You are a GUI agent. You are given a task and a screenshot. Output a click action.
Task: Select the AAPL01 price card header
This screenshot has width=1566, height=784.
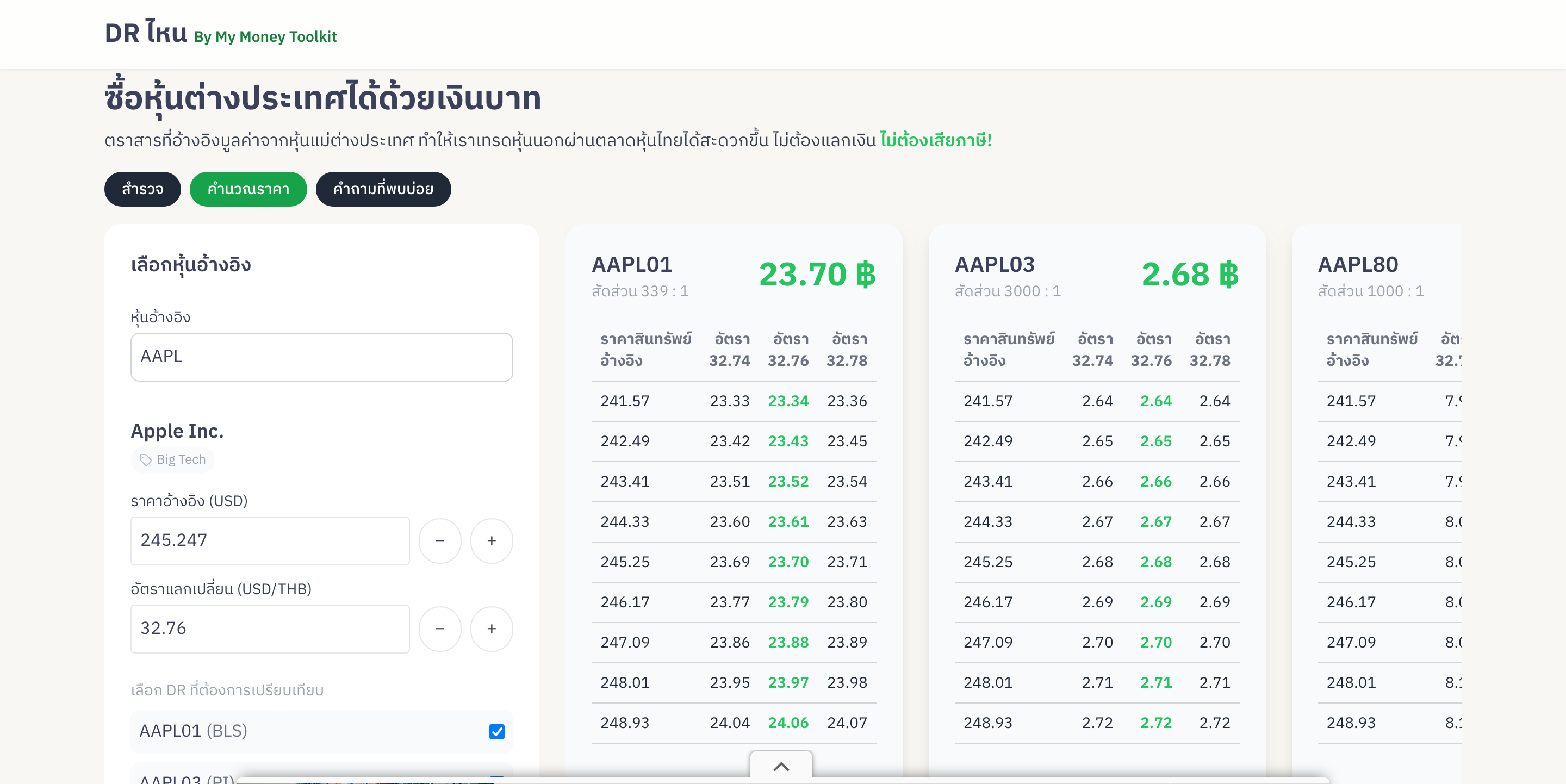pos(632,265)
